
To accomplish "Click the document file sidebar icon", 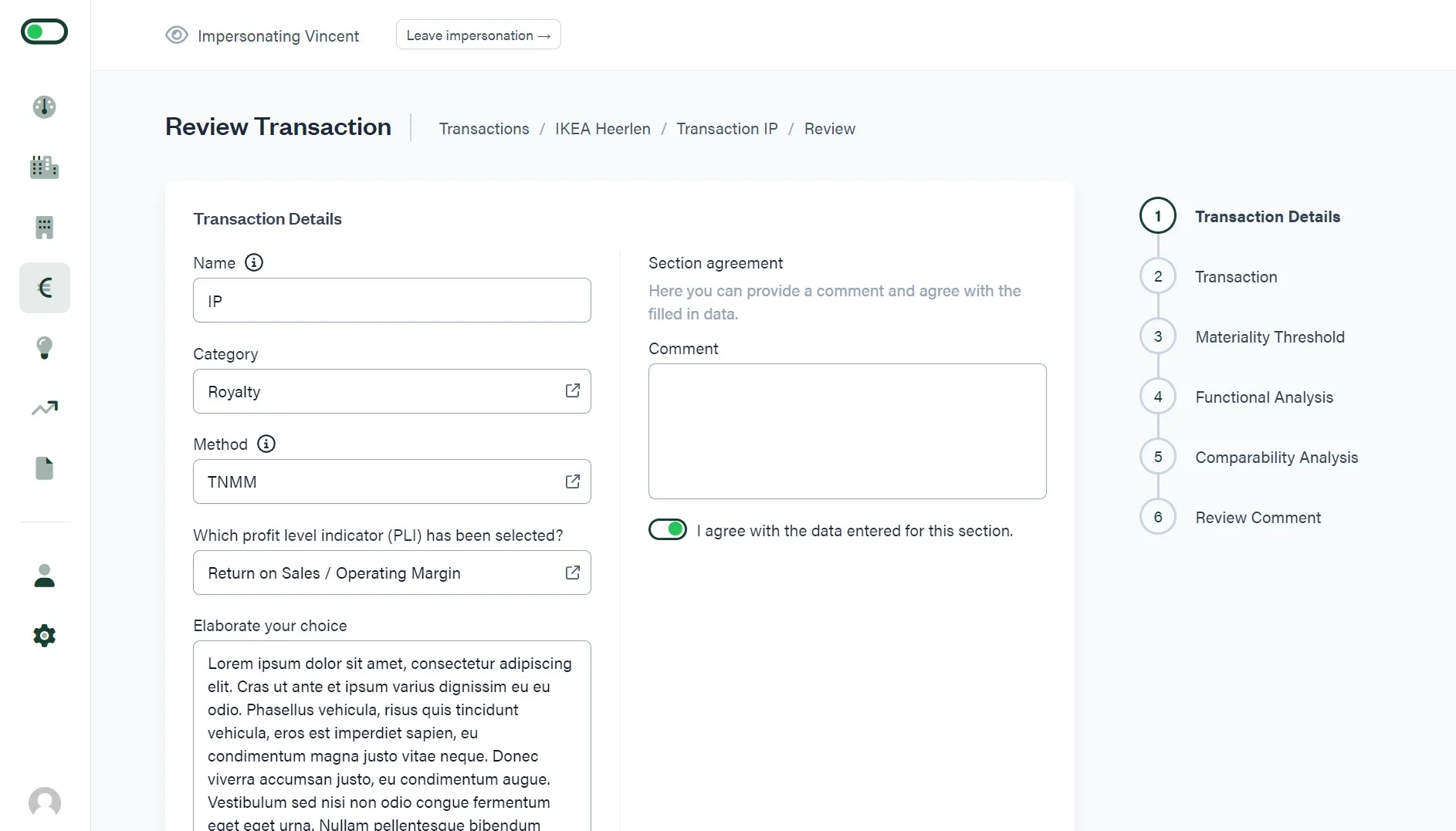I will tap(45, 468).
